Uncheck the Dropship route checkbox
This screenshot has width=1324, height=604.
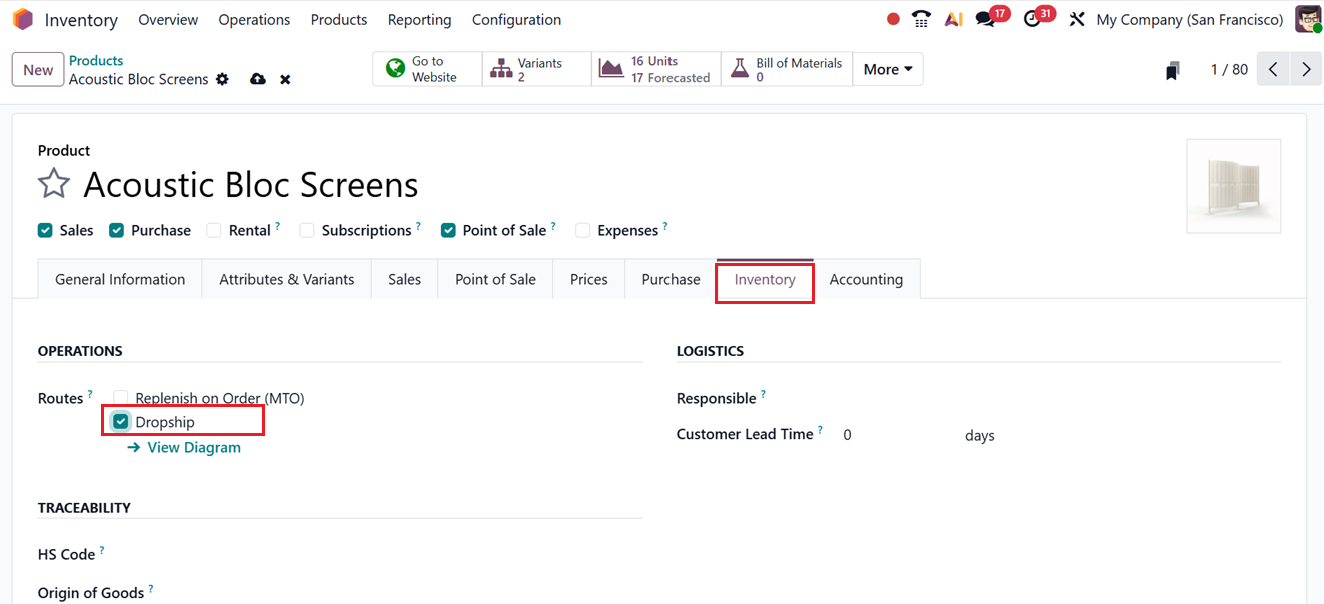tap(121, 422)
